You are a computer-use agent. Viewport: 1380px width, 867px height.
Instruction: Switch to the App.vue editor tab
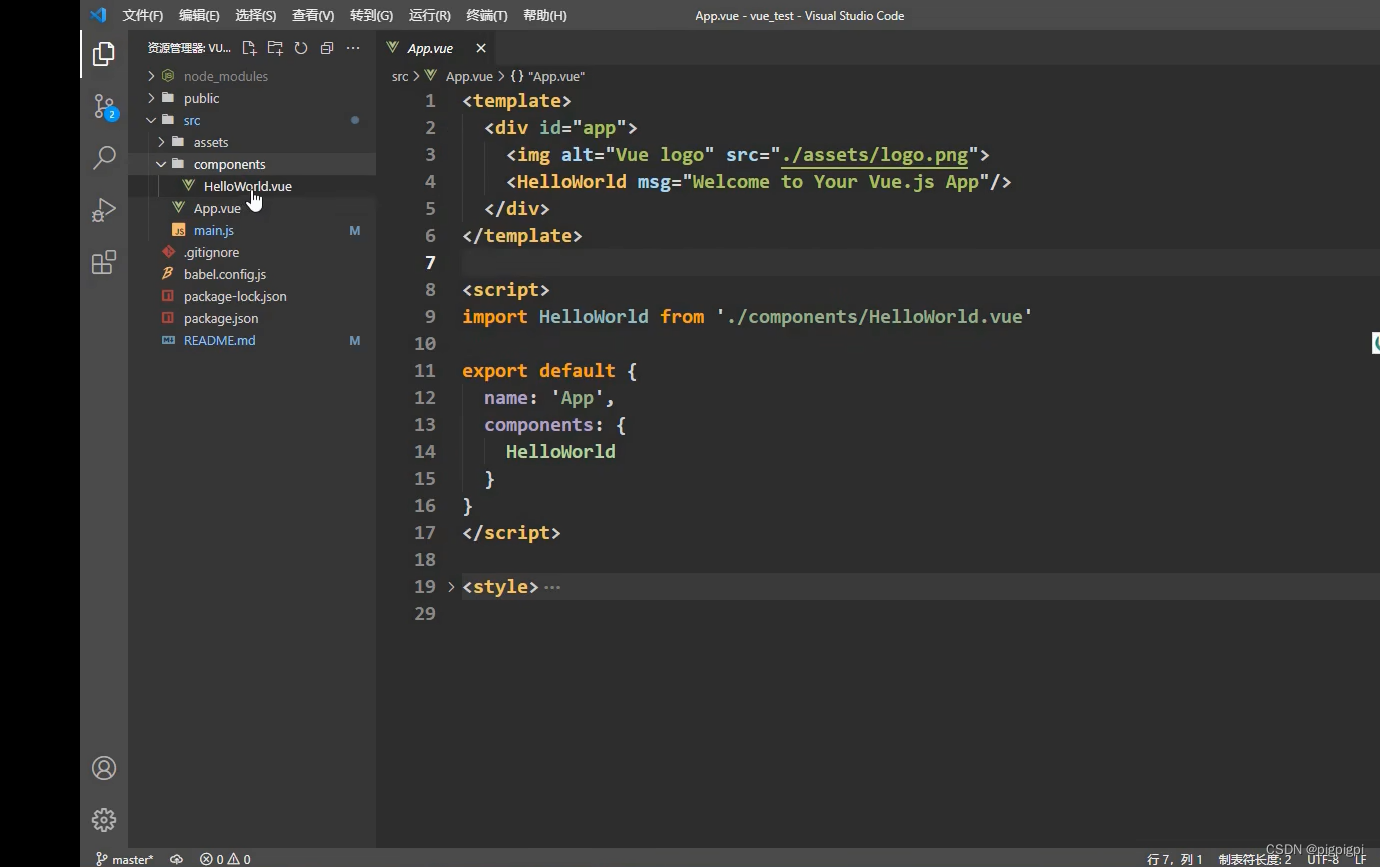coord(430,48)
